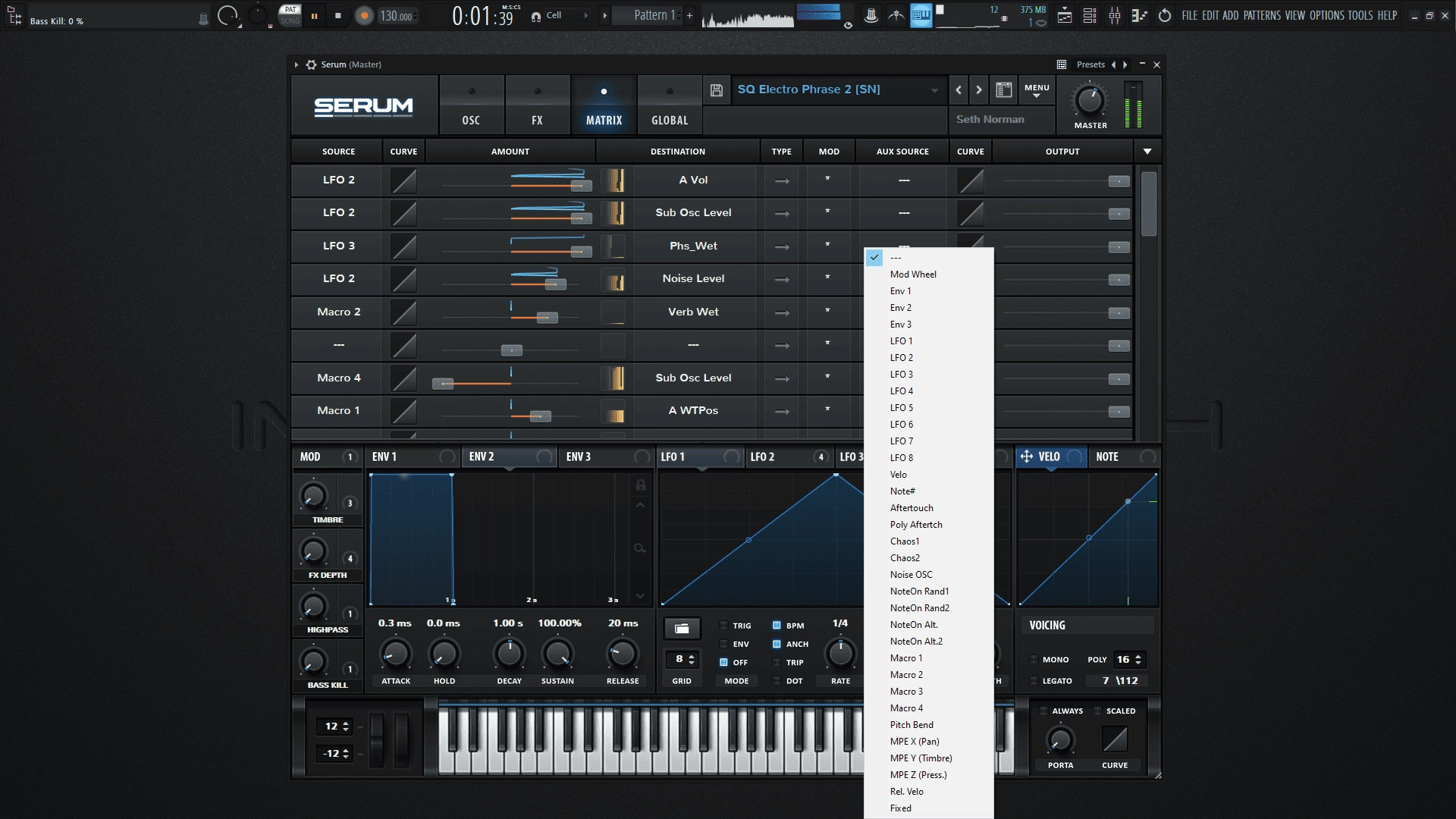The height and width of the screenshot is (819, 1456).
Task: Click the FL Studio stop button
Action: (x=338, y=16)
